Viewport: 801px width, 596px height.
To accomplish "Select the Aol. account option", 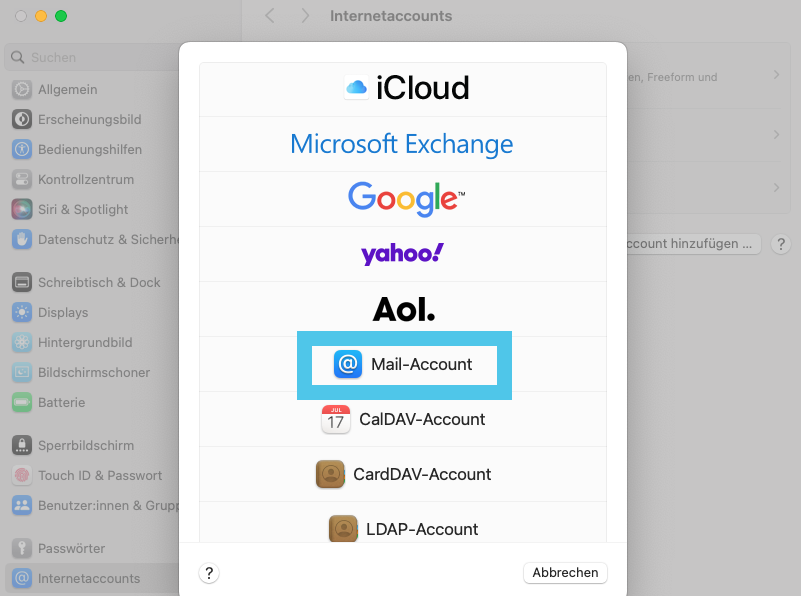I will 403,309.
